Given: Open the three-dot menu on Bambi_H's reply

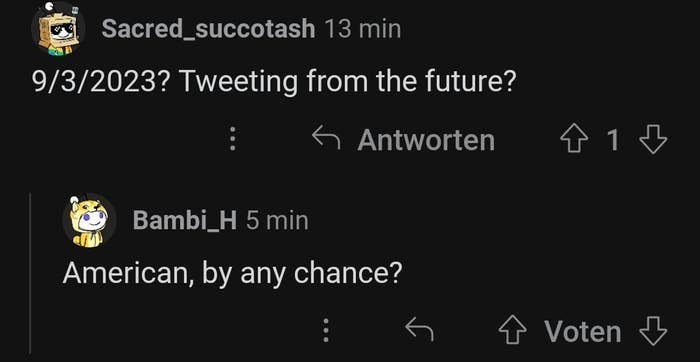Looking at the screenshot, I should (326, 331).
